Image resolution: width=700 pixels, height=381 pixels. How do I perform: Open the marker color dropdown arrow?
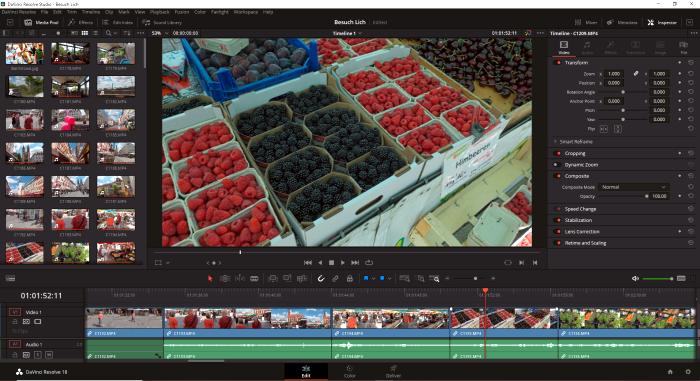(x=390, y=279)
